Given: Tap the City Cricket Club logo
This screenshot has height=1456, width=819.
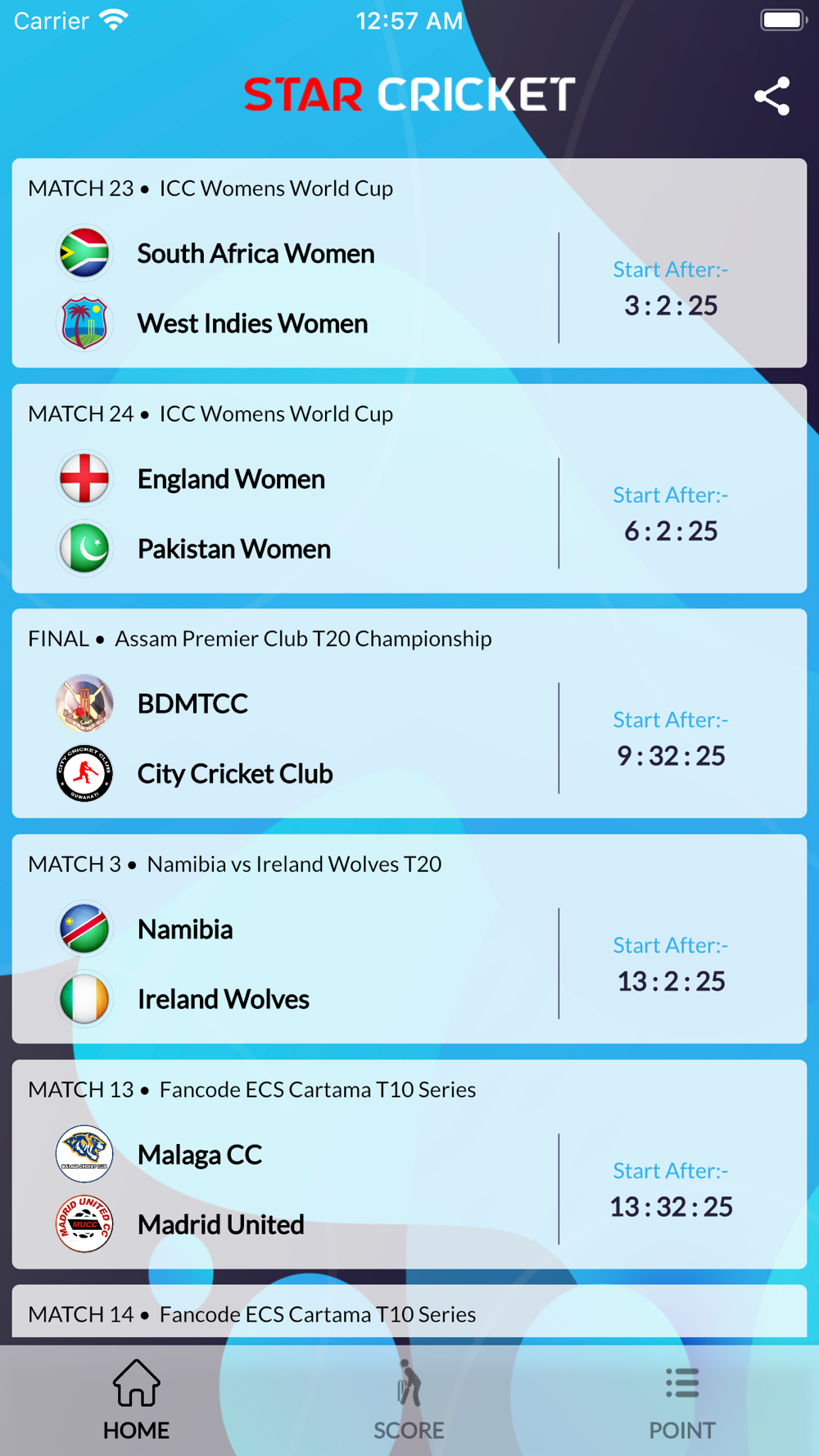Looking at the screenshot, I should 84,773.
